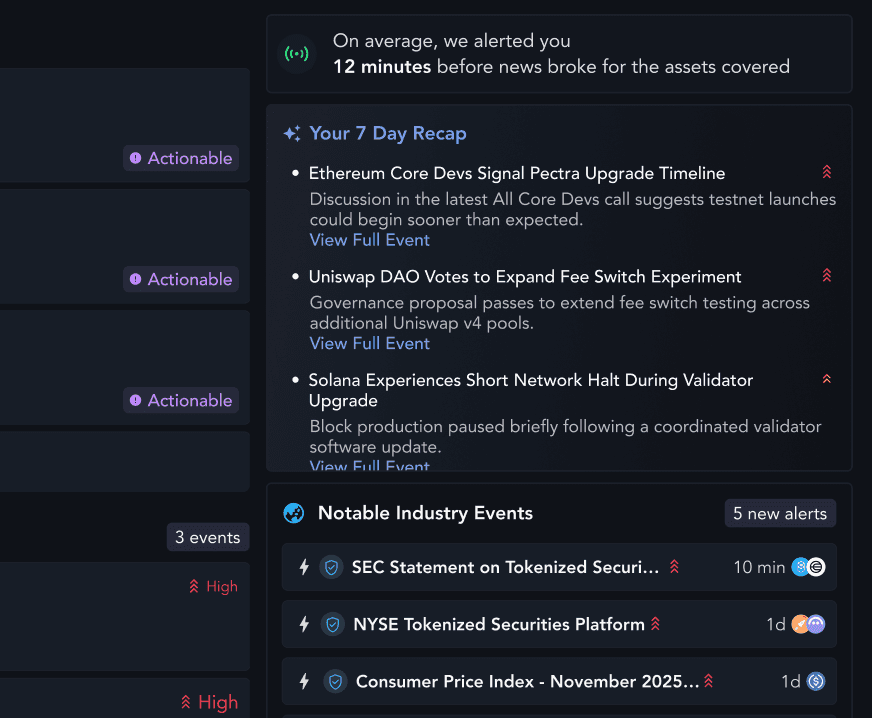Screen dimensions: 872x718
Task: Click the severity chevrons on Uniswap DAO item
Action: [x=826, y=275]
